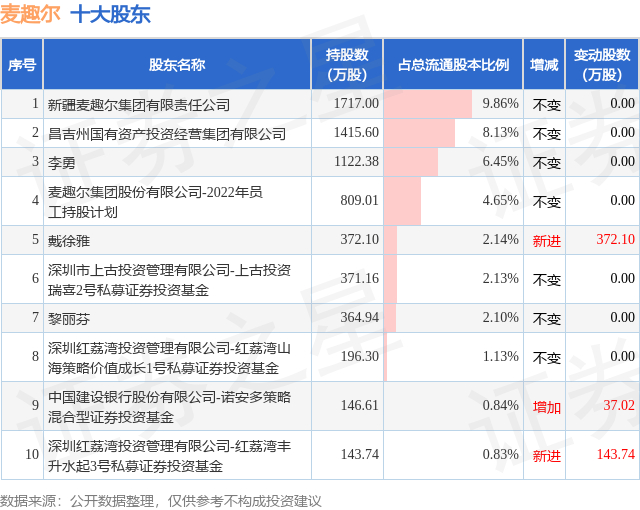Screen dimensions: 640x510
Task: Click holdings value 1415.60
Action: tap(356, 133)
